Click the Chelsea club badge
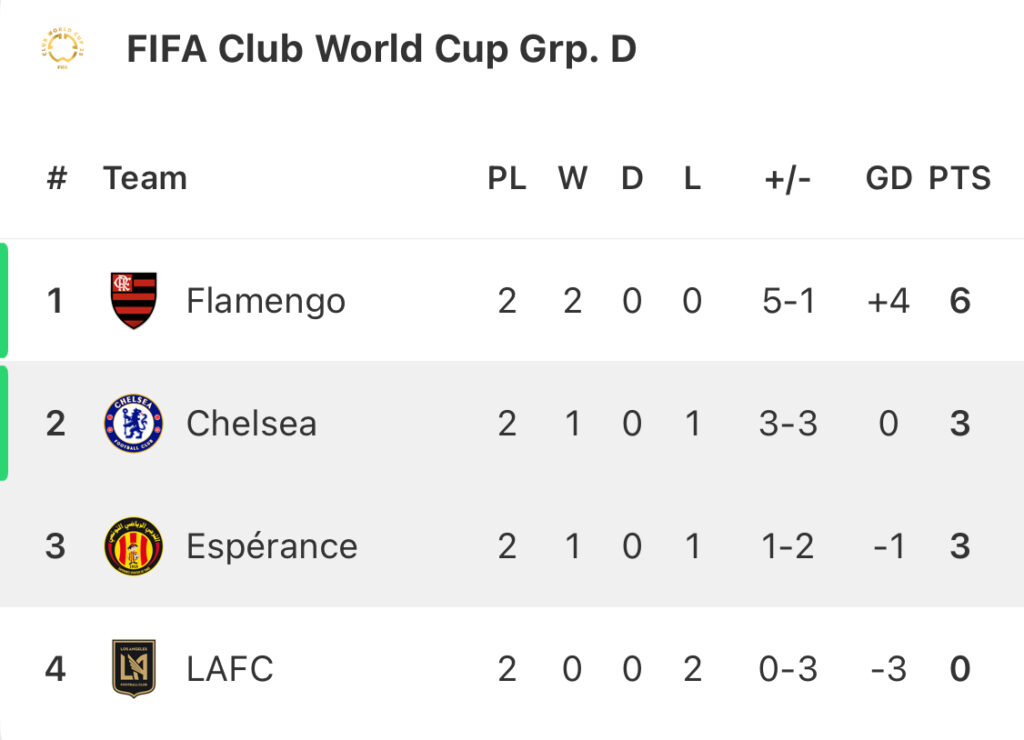This screenshot has width=1024, height=740. (x=134, y=423)
